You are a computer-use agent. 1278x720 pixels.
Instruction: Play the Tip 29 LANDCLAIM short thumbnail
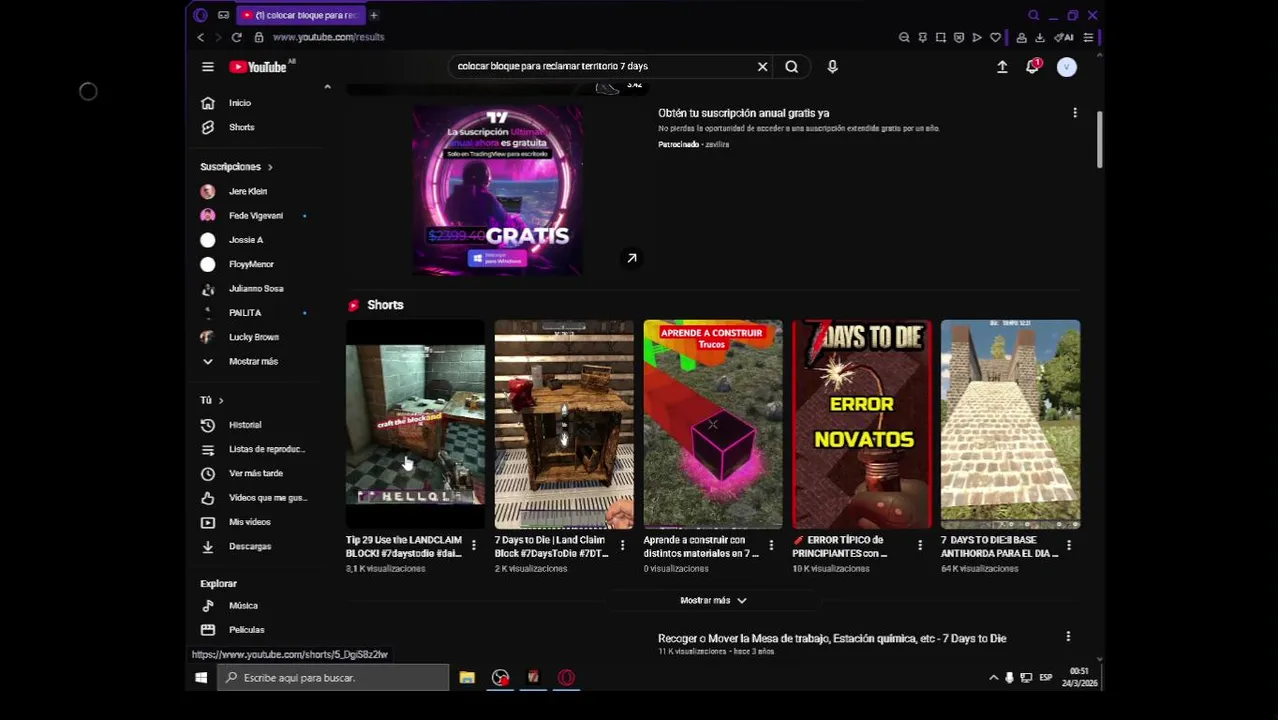coord(415,424)
